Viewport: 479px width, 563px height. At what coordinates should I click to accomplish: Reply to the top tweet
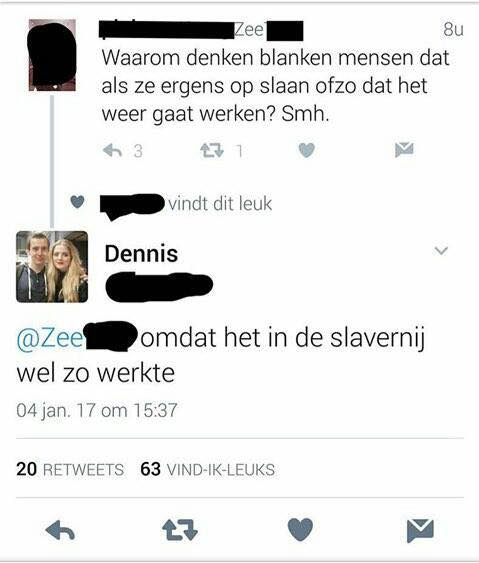click(112, 150)
